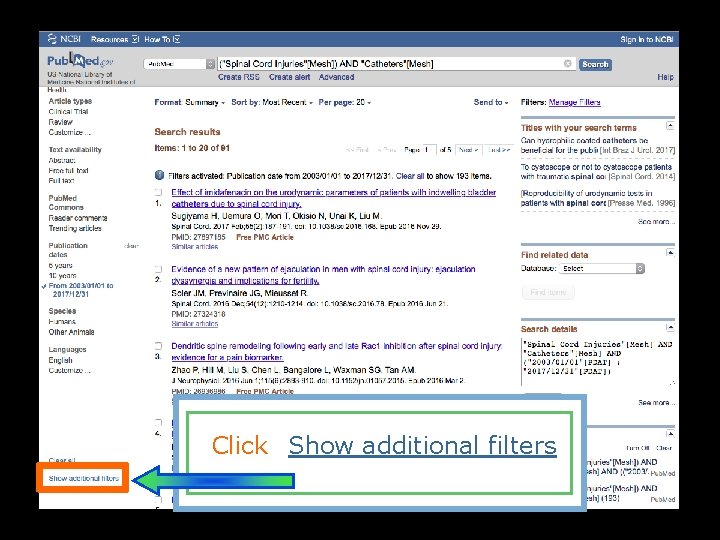Filter by Full text availability
This screenshot has width=720, height=540.
pos(61,180)
